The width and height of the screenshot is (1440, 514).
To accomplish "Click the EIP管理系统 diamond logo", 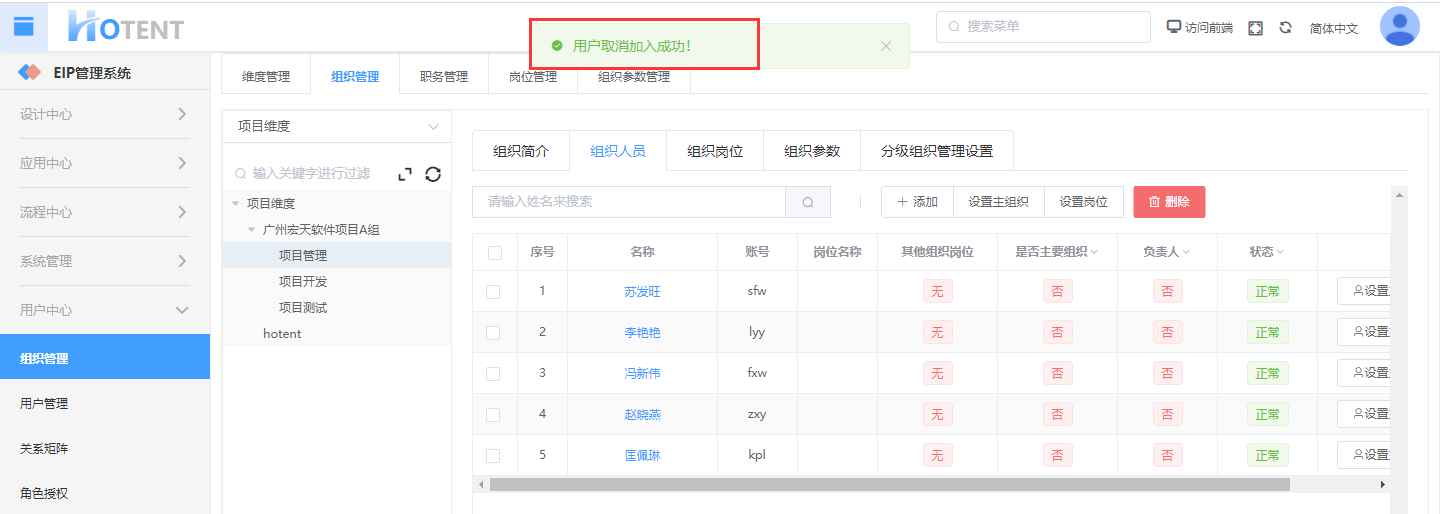I will point(30,73).
